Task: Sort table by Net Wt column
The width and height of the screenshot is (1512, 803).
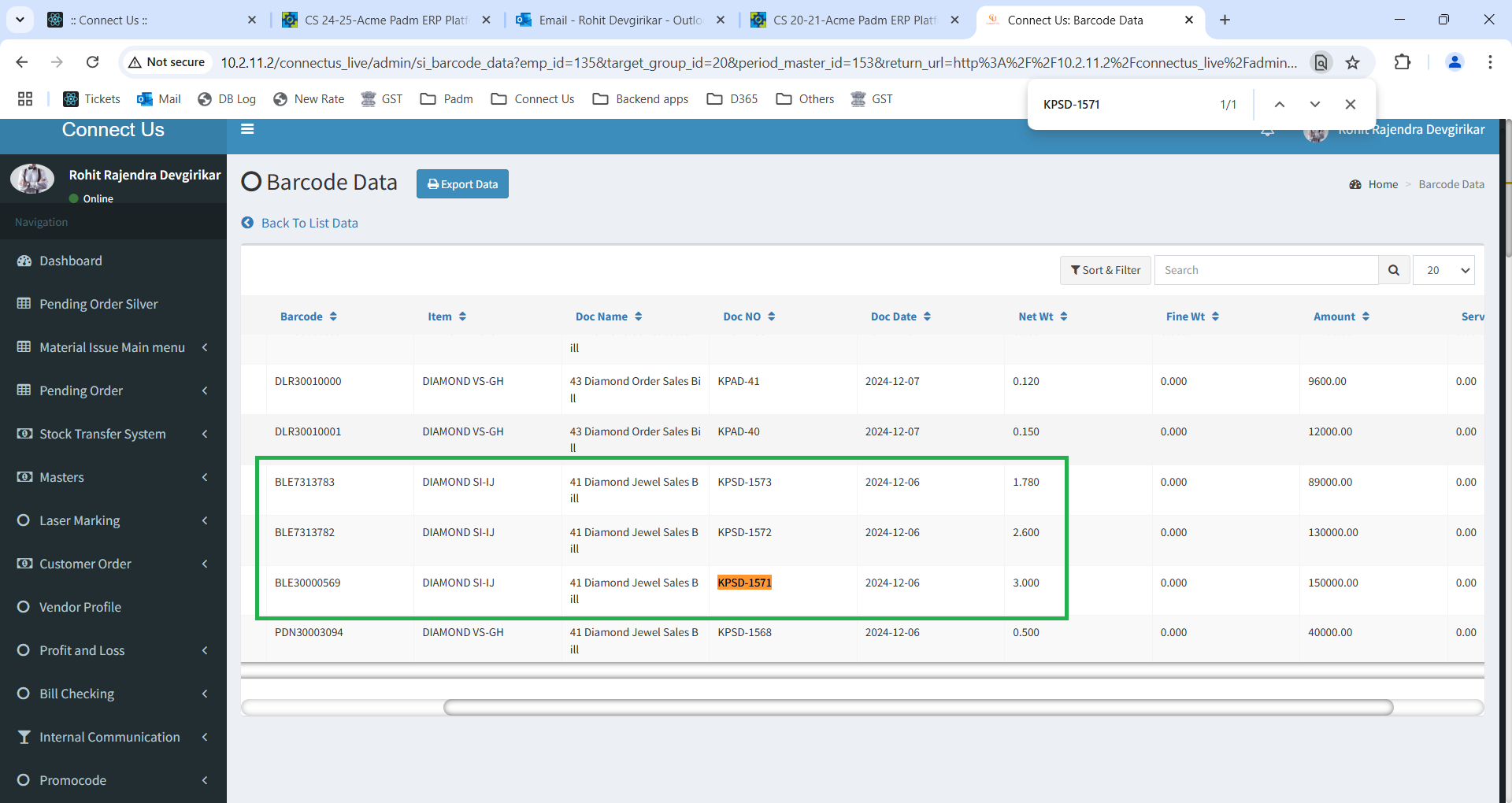Action: coord(1043,316)
